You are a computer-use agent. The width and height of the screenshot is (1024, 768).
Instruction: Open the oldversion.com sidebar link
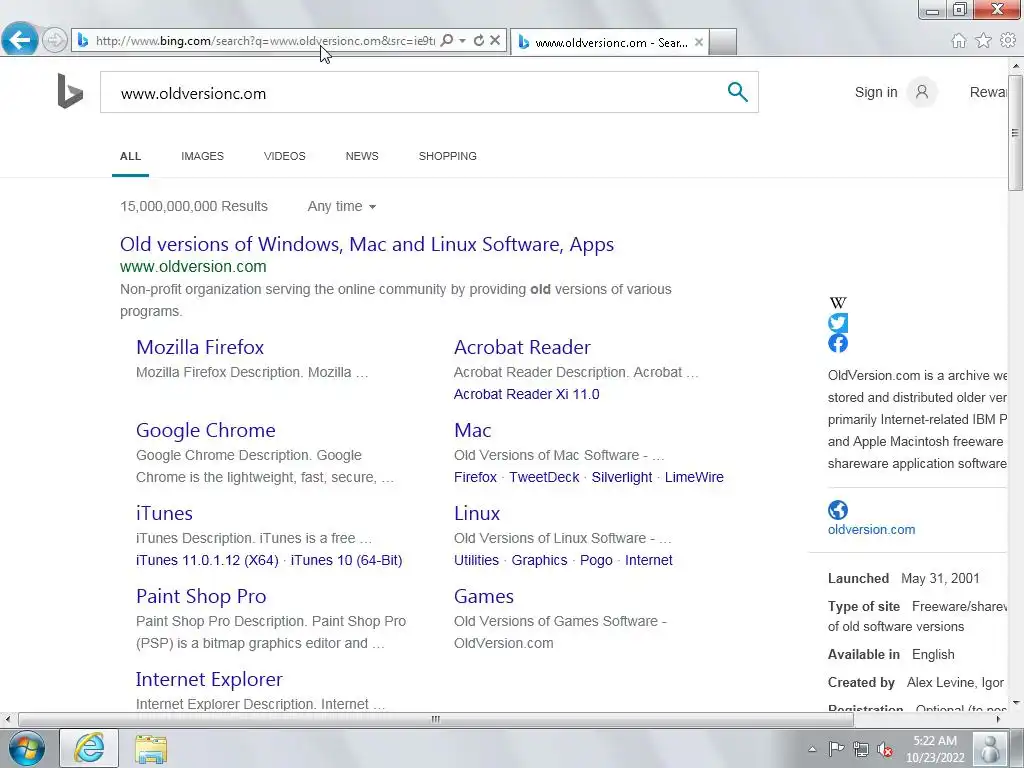871,530
